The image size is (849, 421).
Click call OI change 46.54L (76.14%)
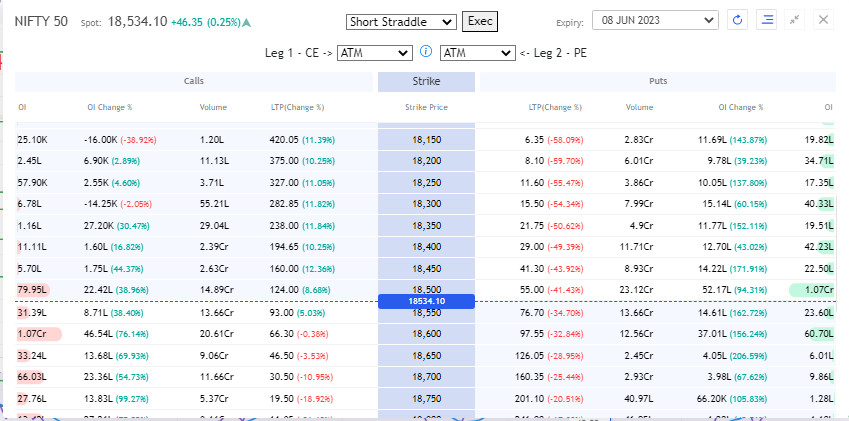[x=117, y=334]
